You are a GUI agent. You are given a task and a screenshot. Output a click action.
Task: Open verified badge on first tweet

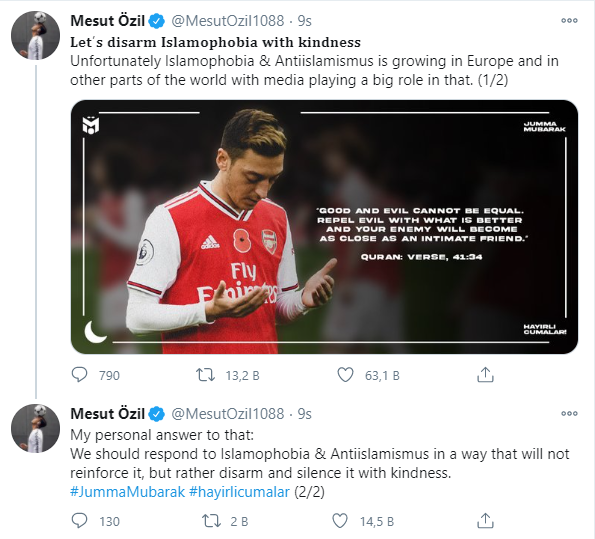[156, 21]
